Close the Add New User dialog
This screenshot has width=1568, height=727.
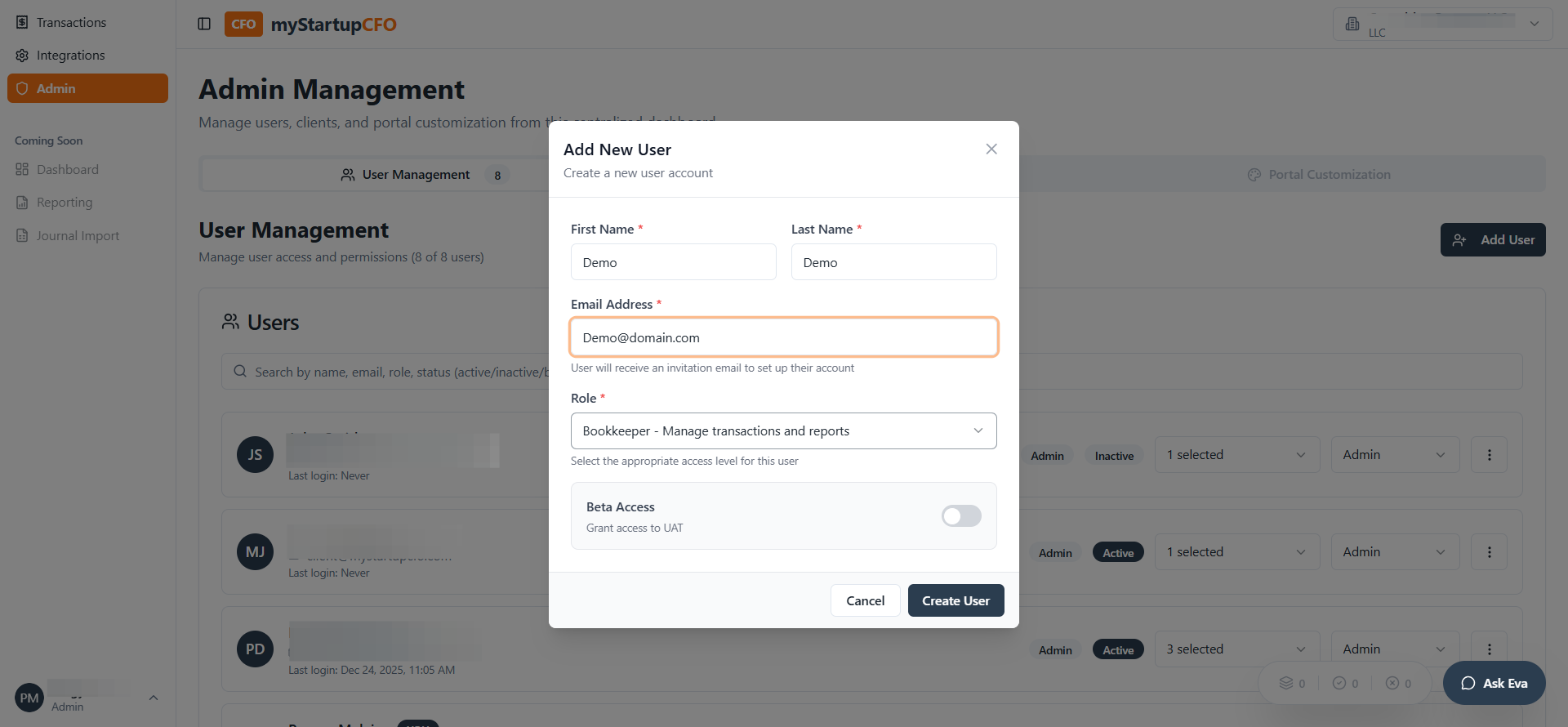(991, 149)
